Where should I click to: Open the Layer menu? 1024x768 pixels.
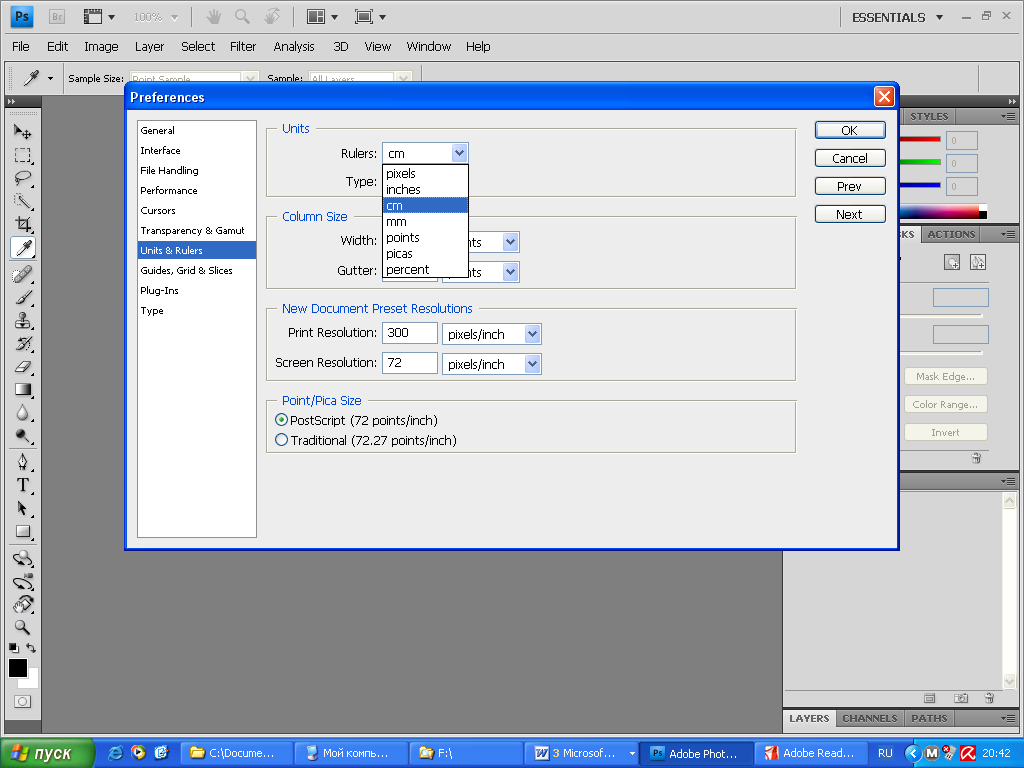pyautogui.click(x=150, y=46)
